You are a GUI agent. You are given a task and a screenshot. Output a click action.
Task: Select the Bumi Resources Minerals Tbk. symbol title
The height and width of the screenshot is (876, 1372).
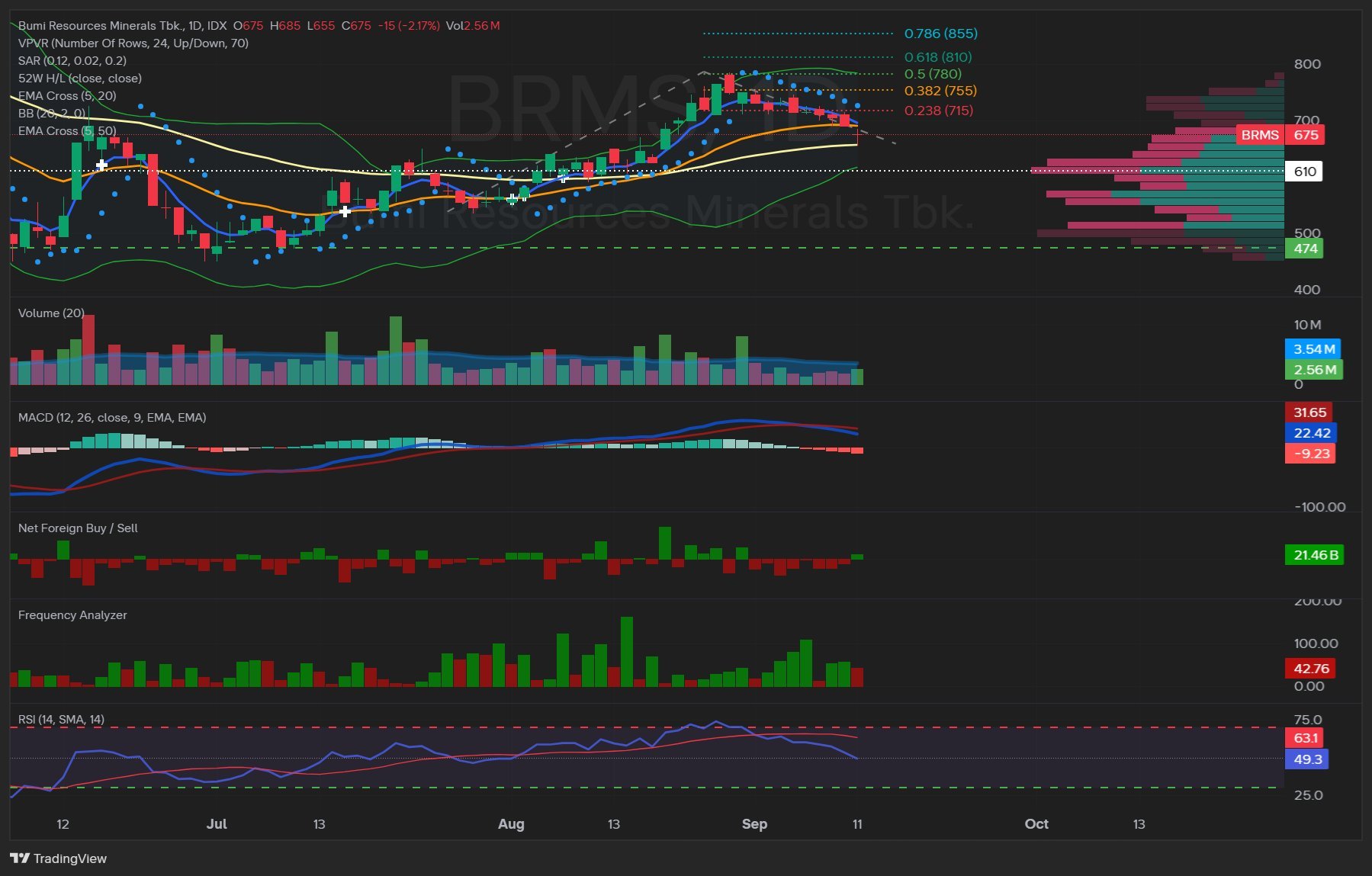point(100,26)
